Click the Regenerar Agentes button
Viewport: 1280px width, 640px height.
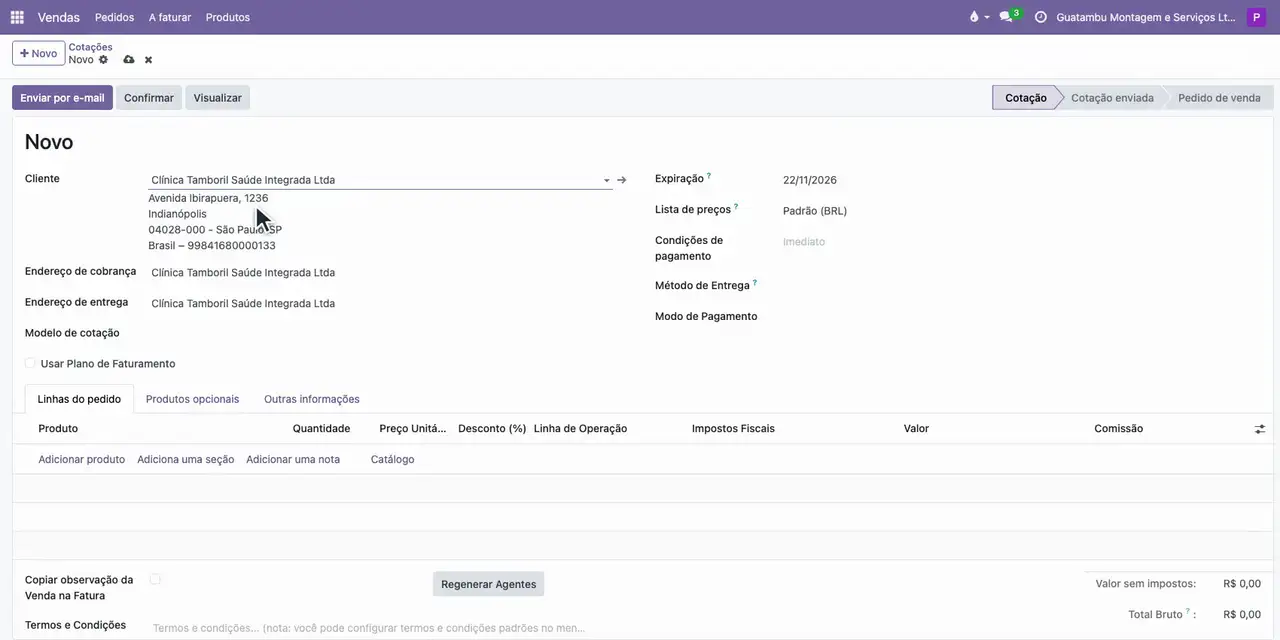[x=489, y=584]
